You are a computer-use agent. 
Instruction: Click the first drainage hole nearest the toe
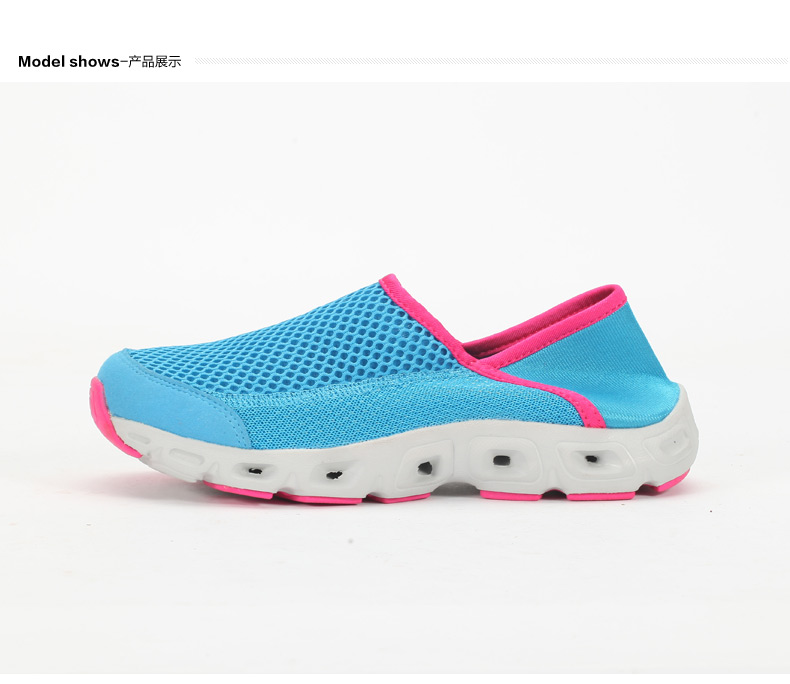point(255,471)
